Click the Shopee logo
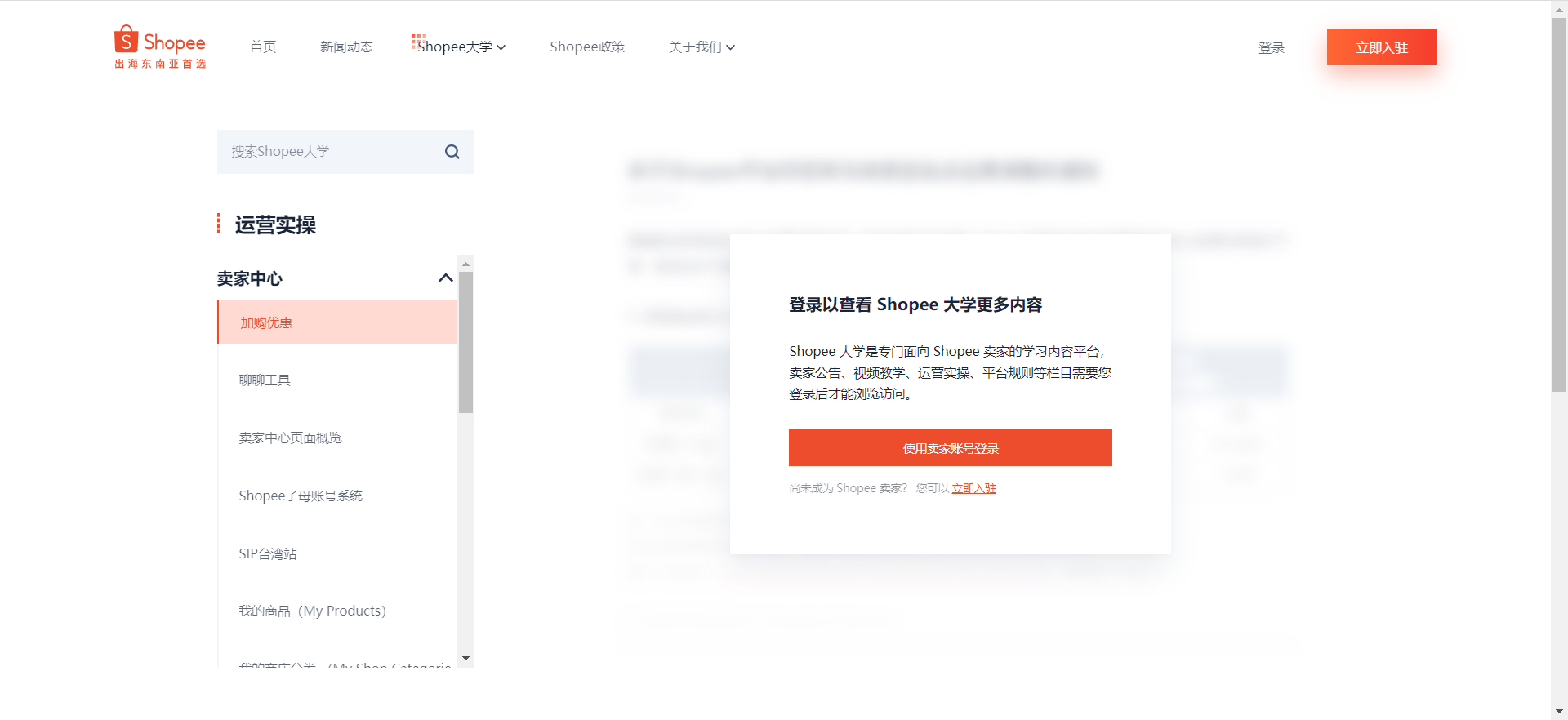Image resolution: width=1568 pixels, height=720 pixels. [160, 47]
